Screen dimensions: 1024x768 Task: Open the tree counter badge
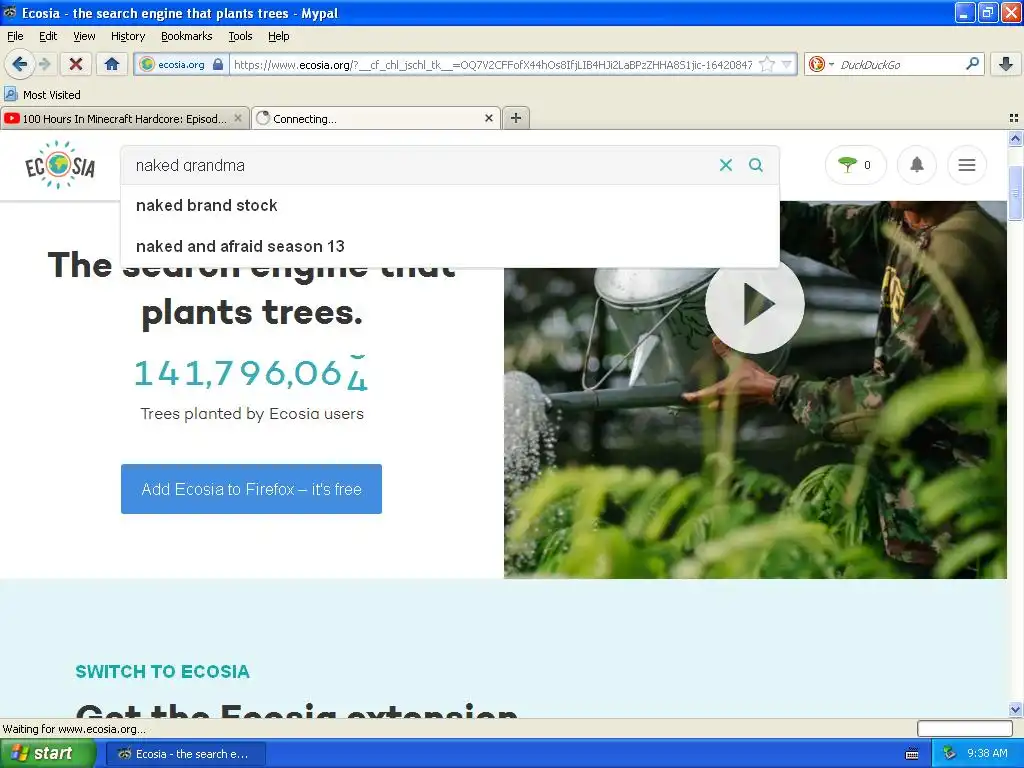coord(856,165)
